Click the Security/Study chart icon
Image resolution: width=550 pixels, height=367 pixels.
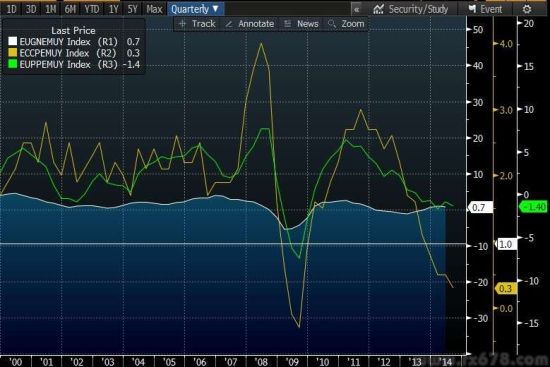[x=378, y=9]
